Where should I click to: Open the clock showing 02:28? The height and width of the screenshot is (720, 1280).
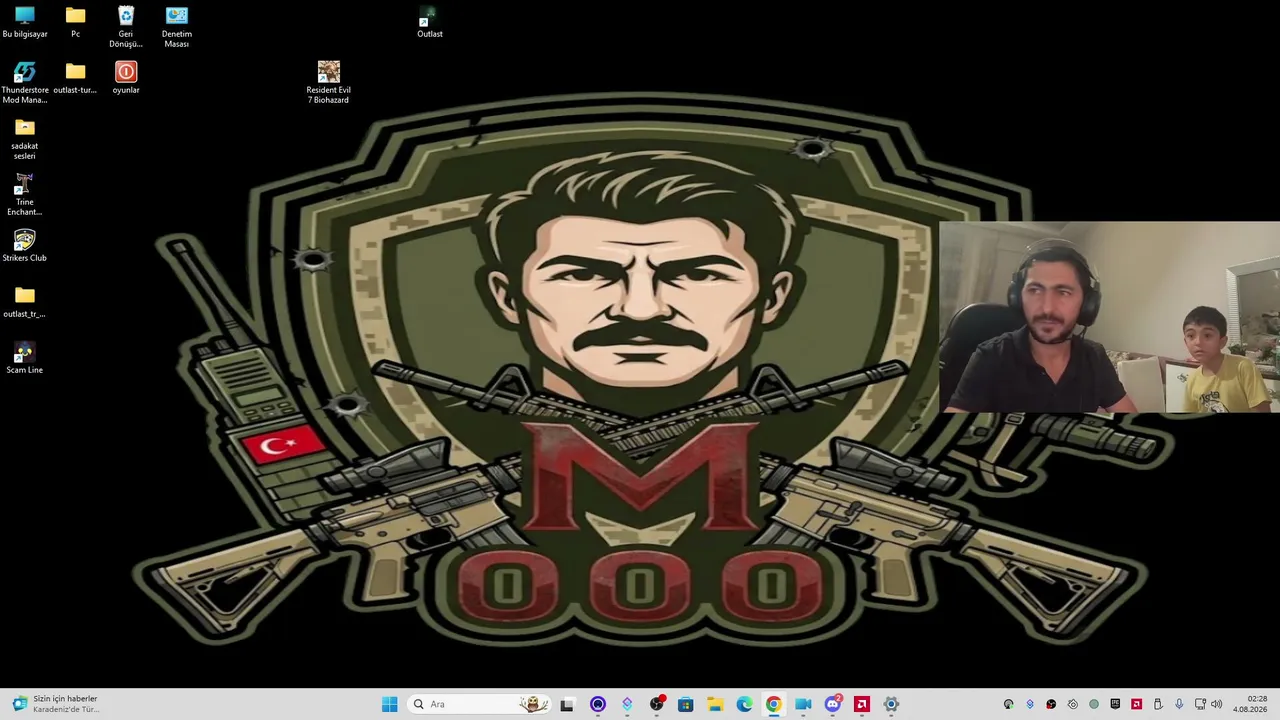(1250, 704)
